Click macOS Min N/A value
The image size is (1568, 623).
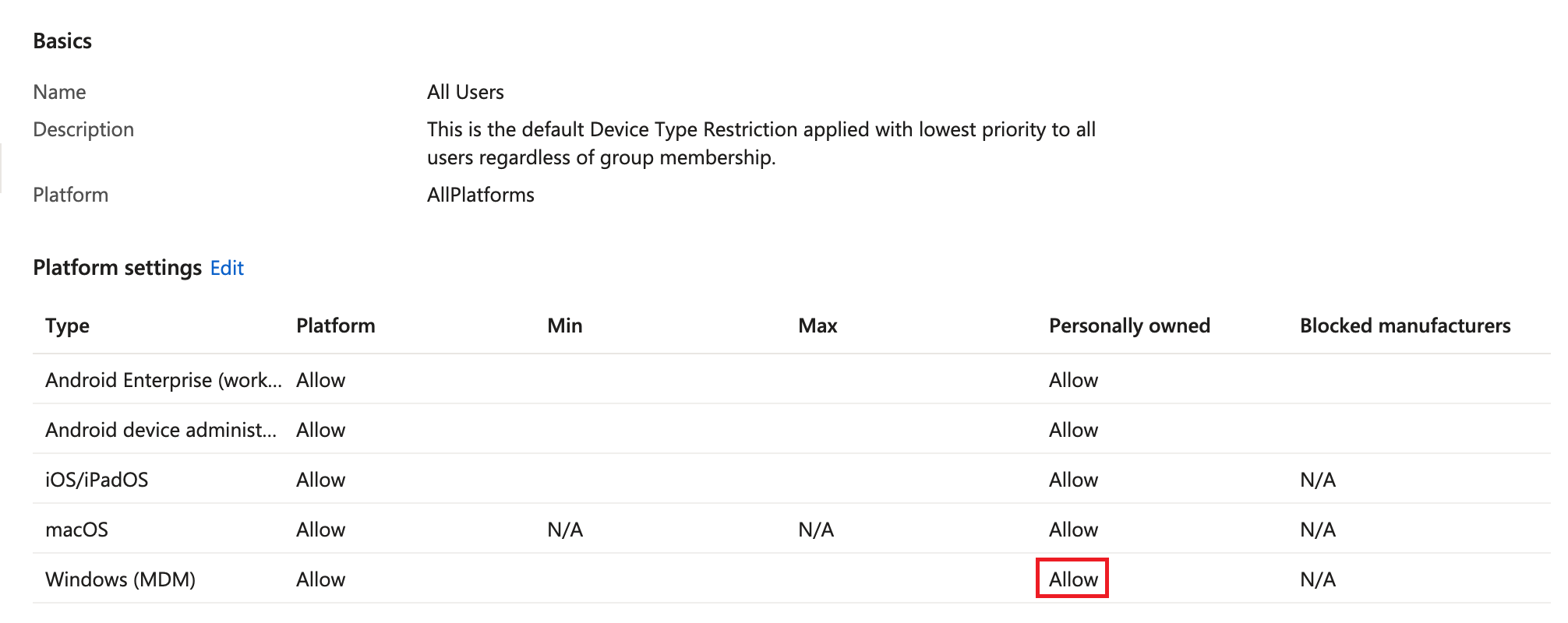tap(564, 530)
